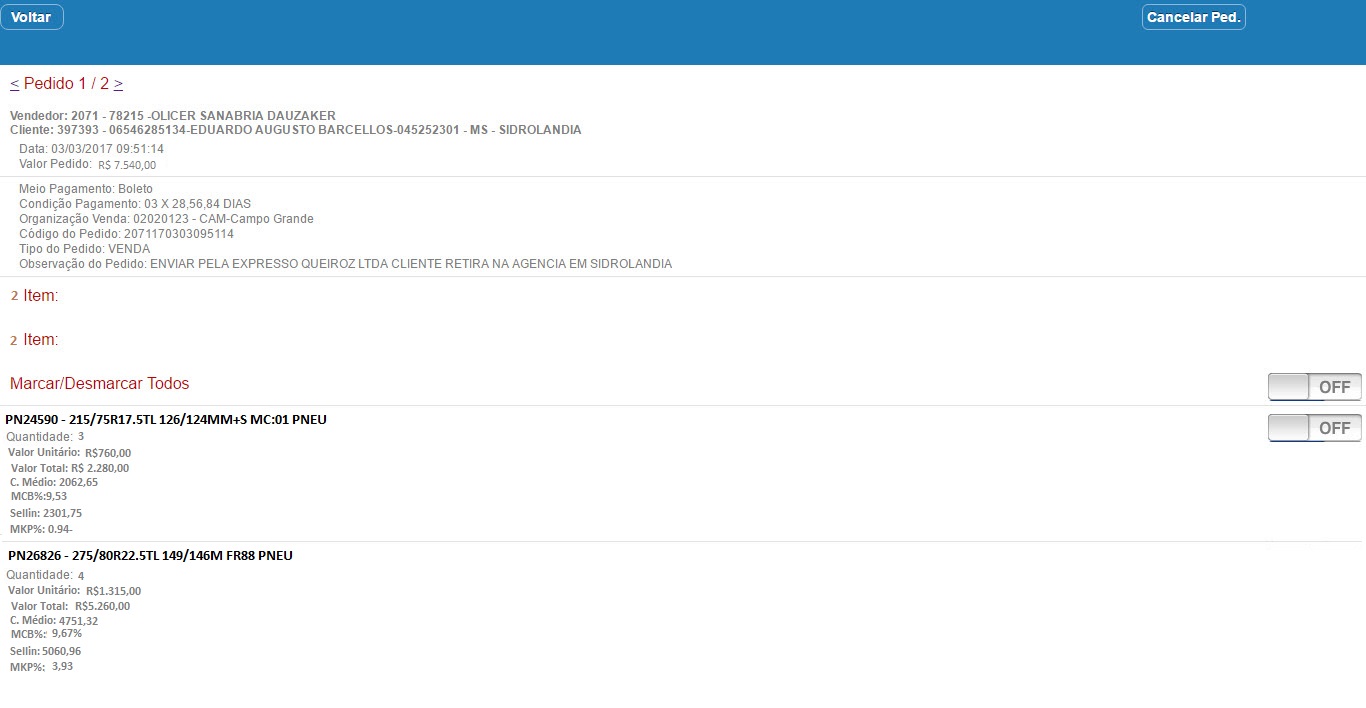Select the Cliente EDUARDO AUGUSTO BARCELLOS line
The width and height of the screenshot is (1366, 708).
(296, 130)
